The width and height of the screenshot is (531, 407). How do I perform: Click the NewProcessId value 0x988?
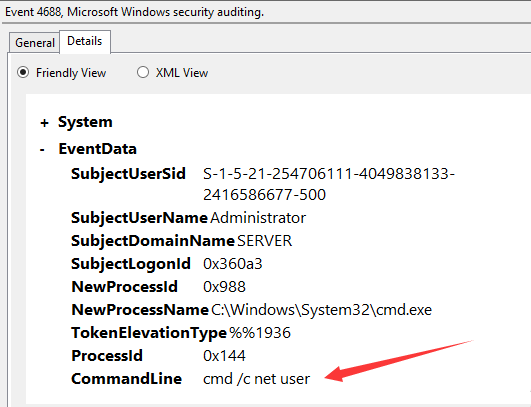(x=224, y=287)
